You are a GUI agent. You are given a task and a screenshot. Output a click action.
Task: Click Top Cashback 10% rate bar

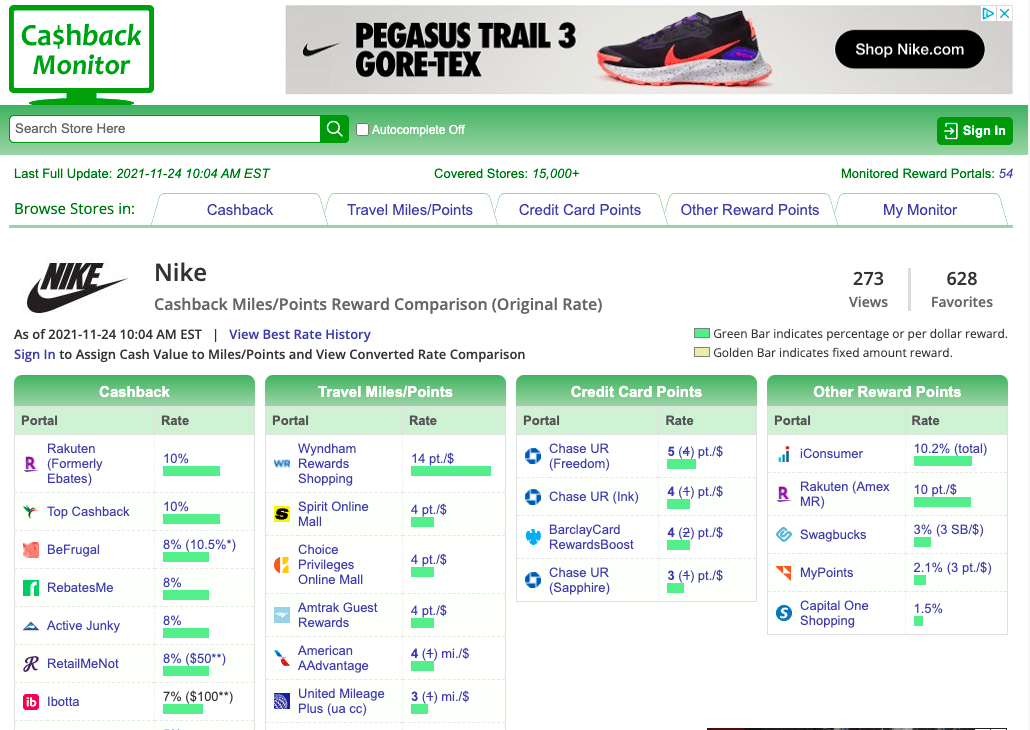(x=191, y=519)
